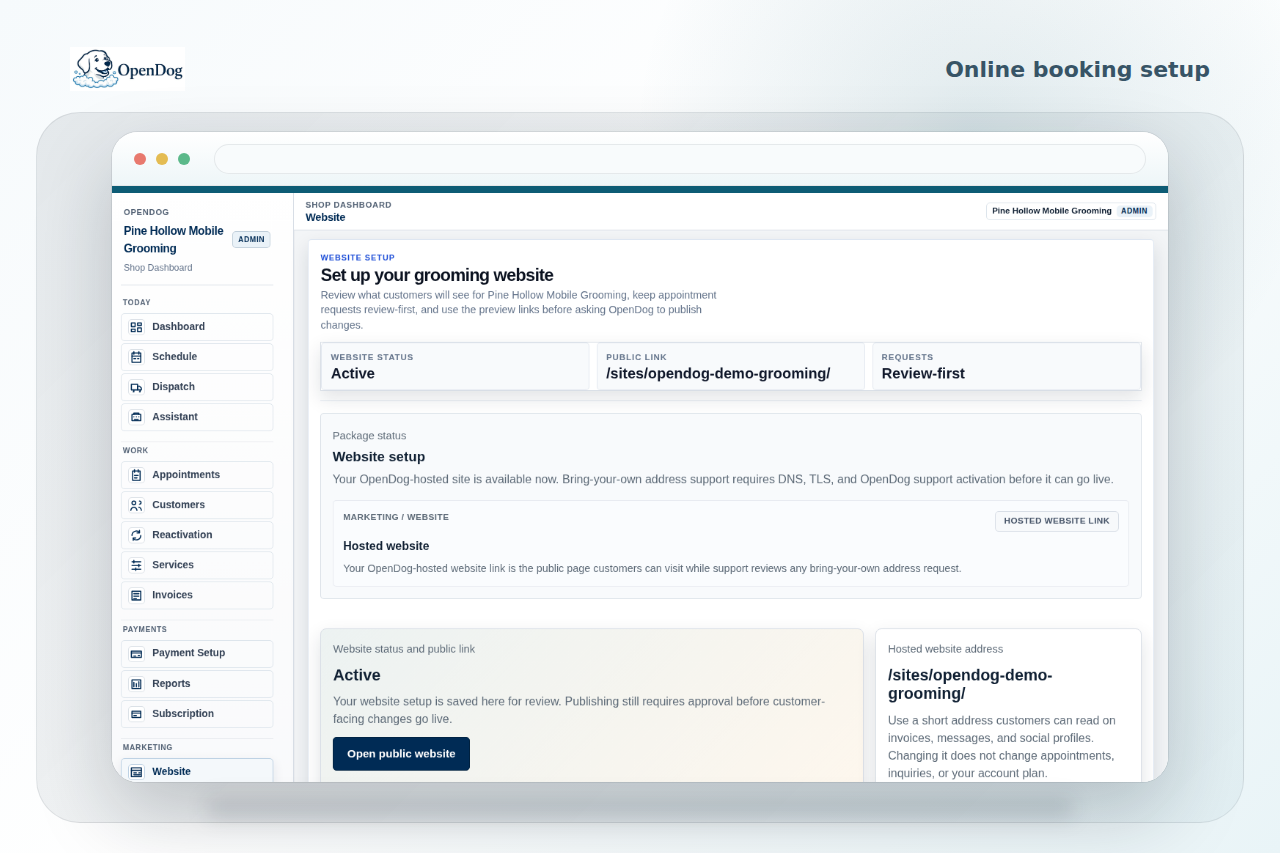Click the 'Hosted website' subheading
1280x853 pixels.
(x=386, y=546)
